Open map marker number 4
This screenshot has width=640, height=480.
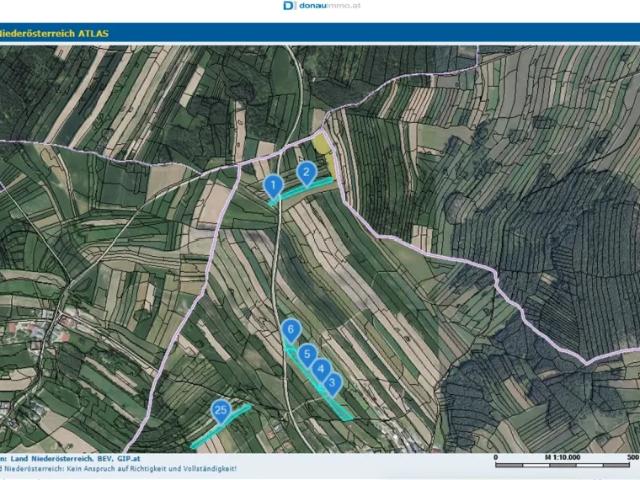click(321, 370)
